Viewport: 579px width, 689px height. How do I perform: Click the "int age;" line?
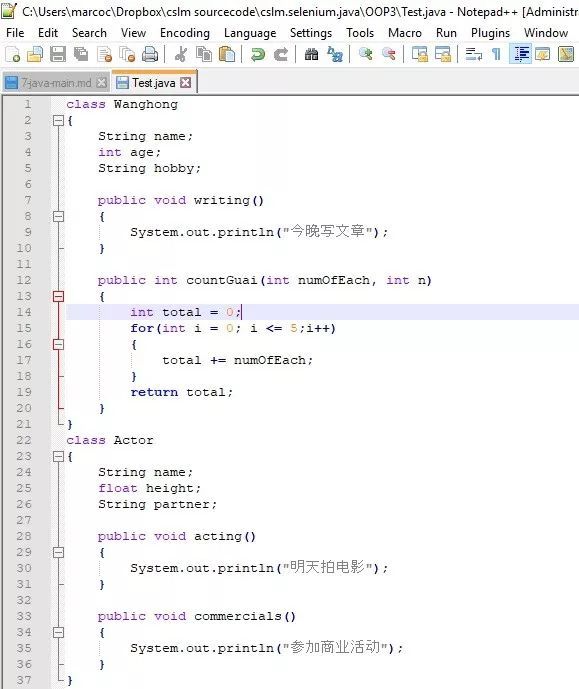(x=130, y=152)
